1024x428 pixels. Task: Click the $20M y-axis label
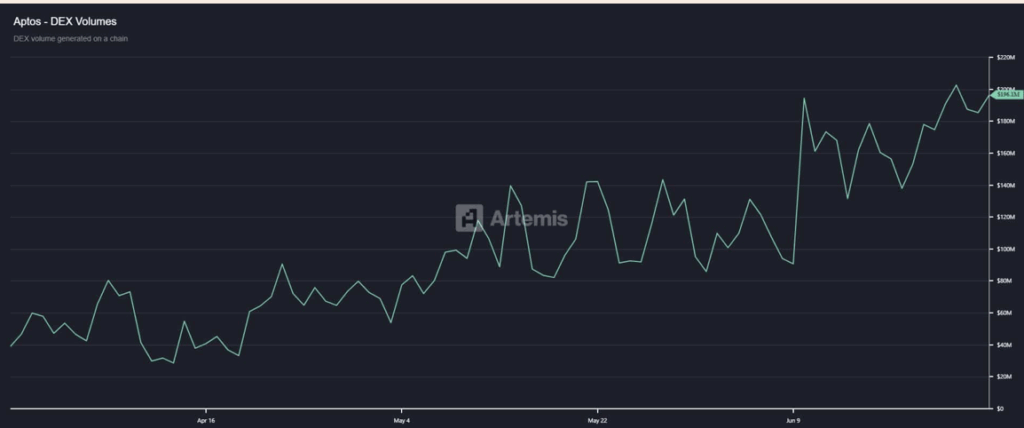[x=1004, y=377]
